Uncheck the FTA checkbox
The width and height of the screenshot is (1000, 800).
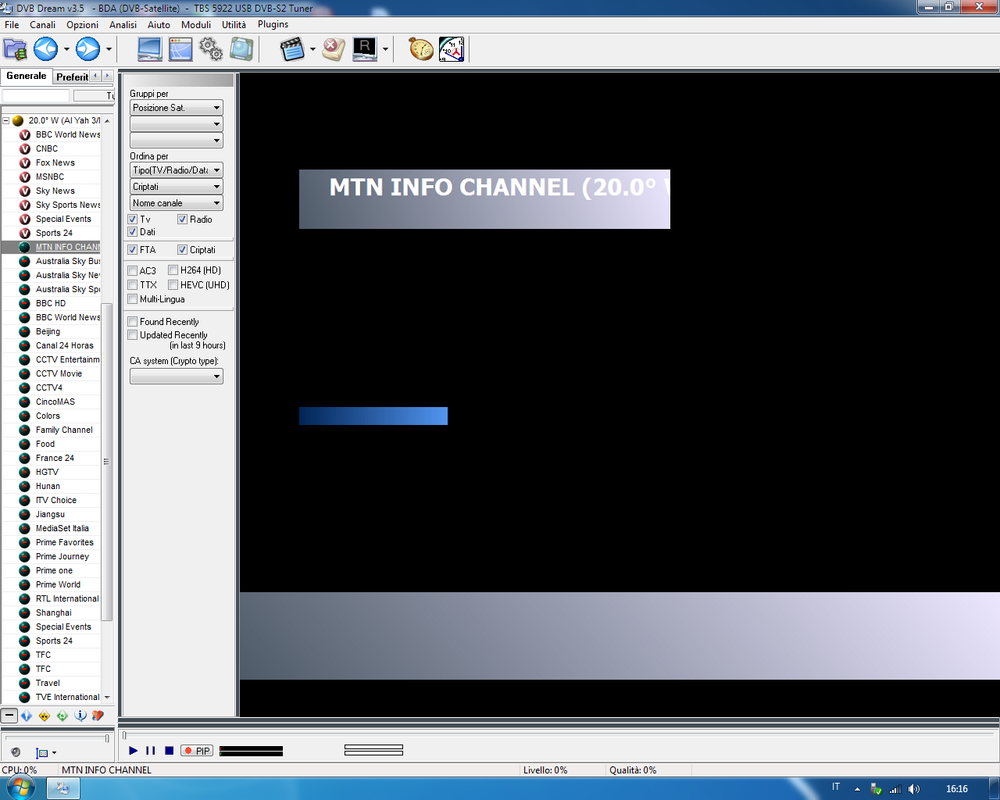tap(133, 249)
